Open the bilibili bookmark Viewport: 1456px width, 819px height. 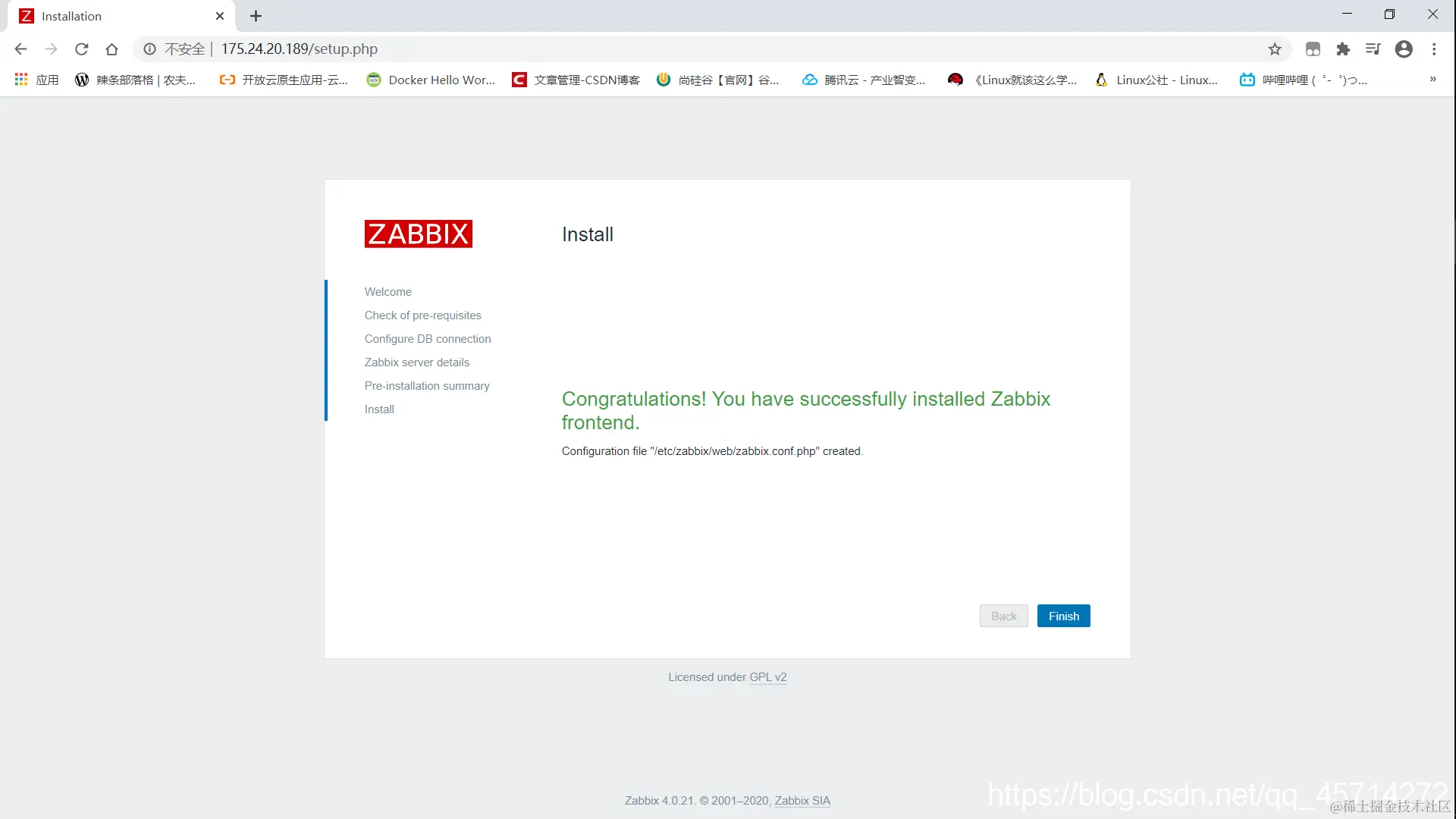click(x=1304, y=80)
